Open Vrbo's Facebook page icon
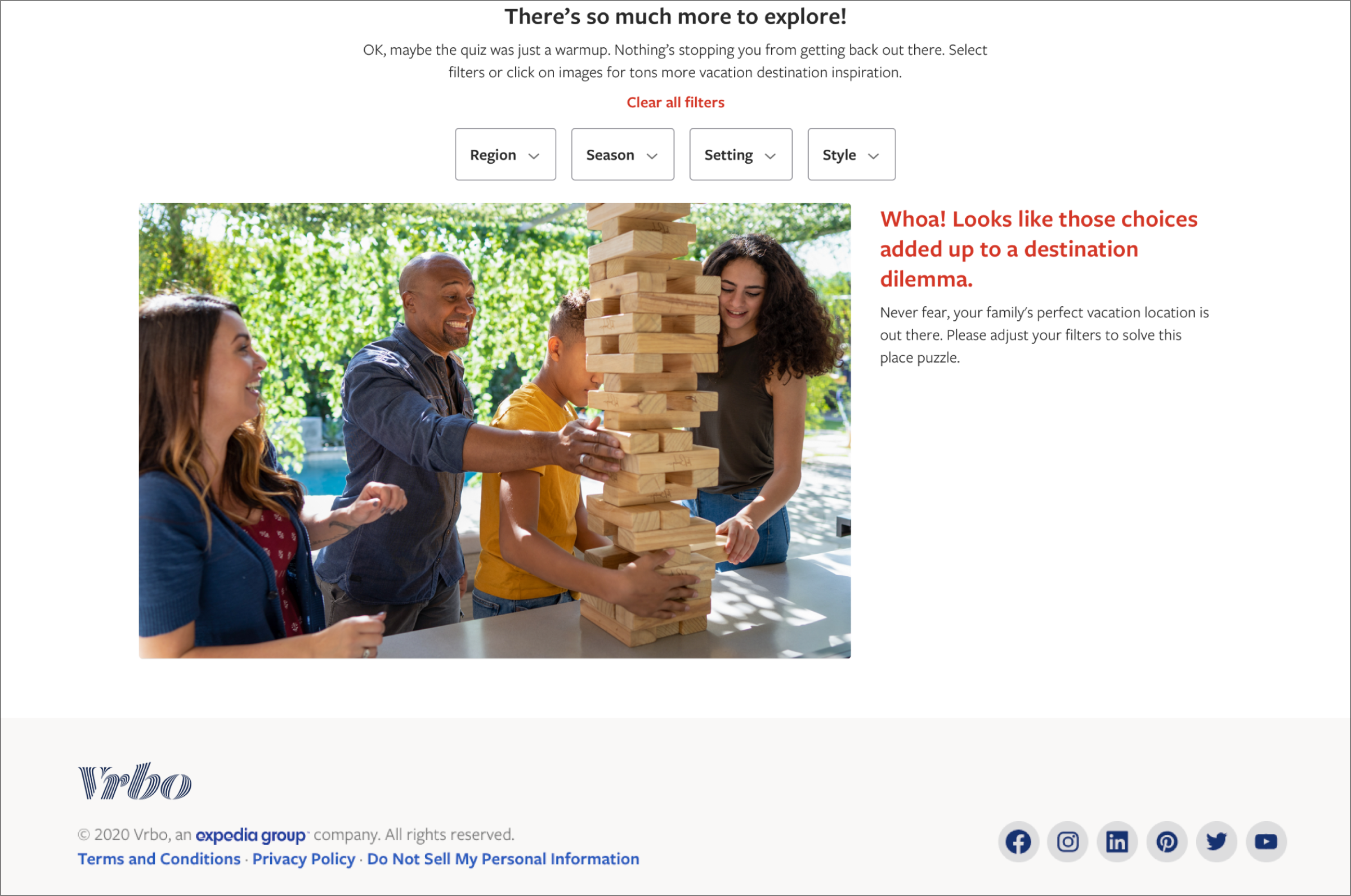The image size is (1351, 896). 1018,842
